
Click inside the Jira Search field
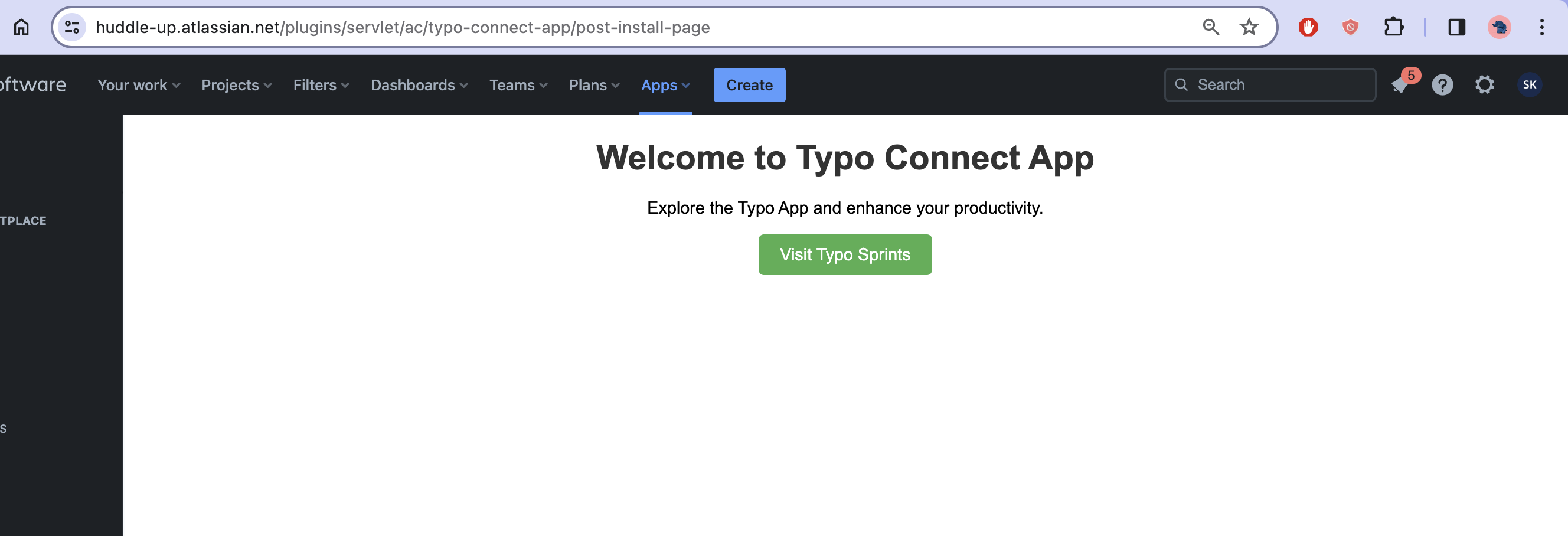1278,85
